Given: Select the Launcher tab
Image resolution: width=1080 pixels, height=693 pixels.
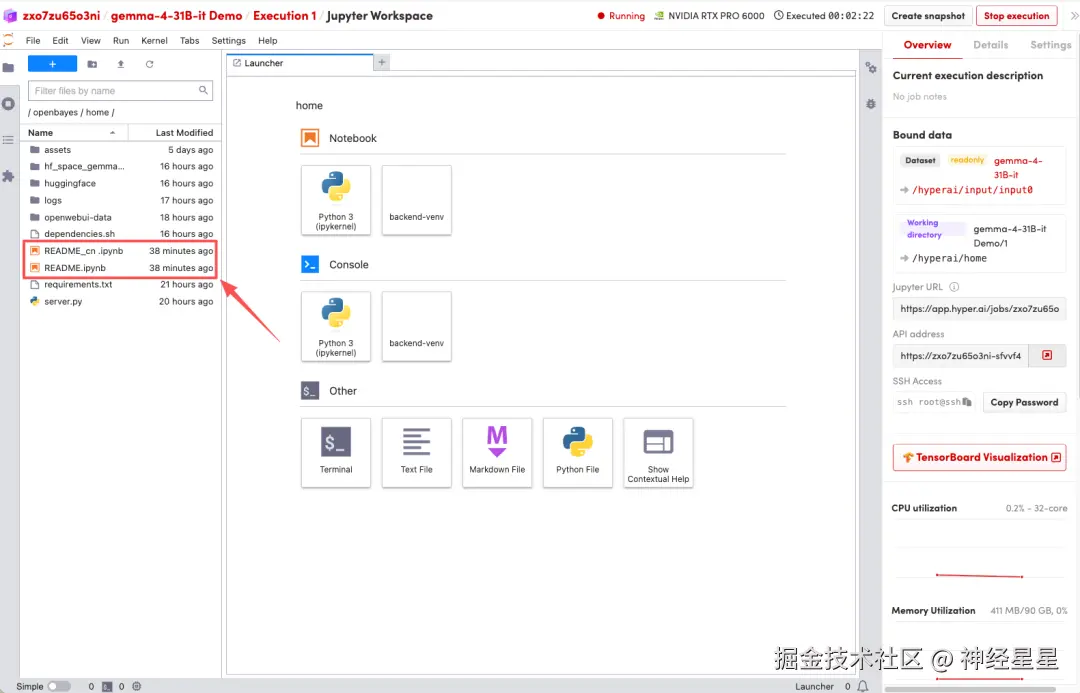Looking at the screenshot, I should click(300, 63).
